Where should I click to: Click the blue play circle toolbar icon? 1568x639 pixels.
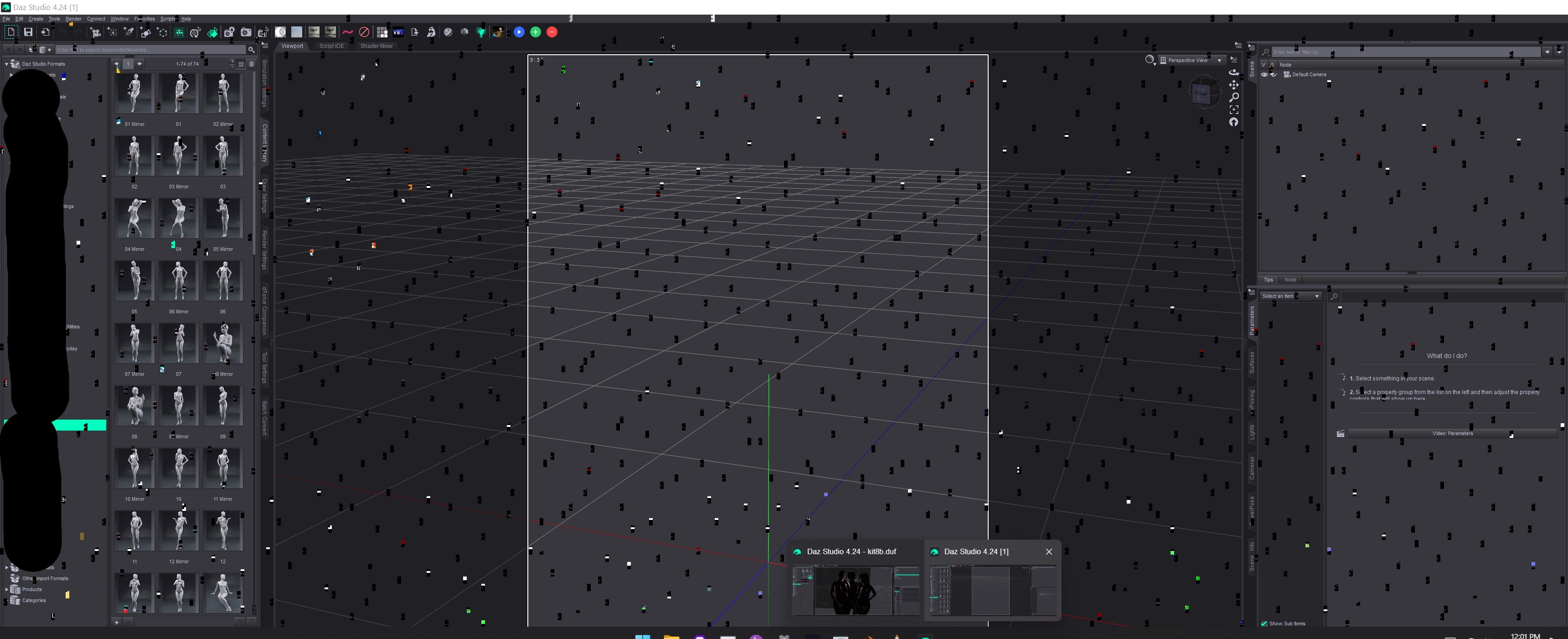point(519,32)
